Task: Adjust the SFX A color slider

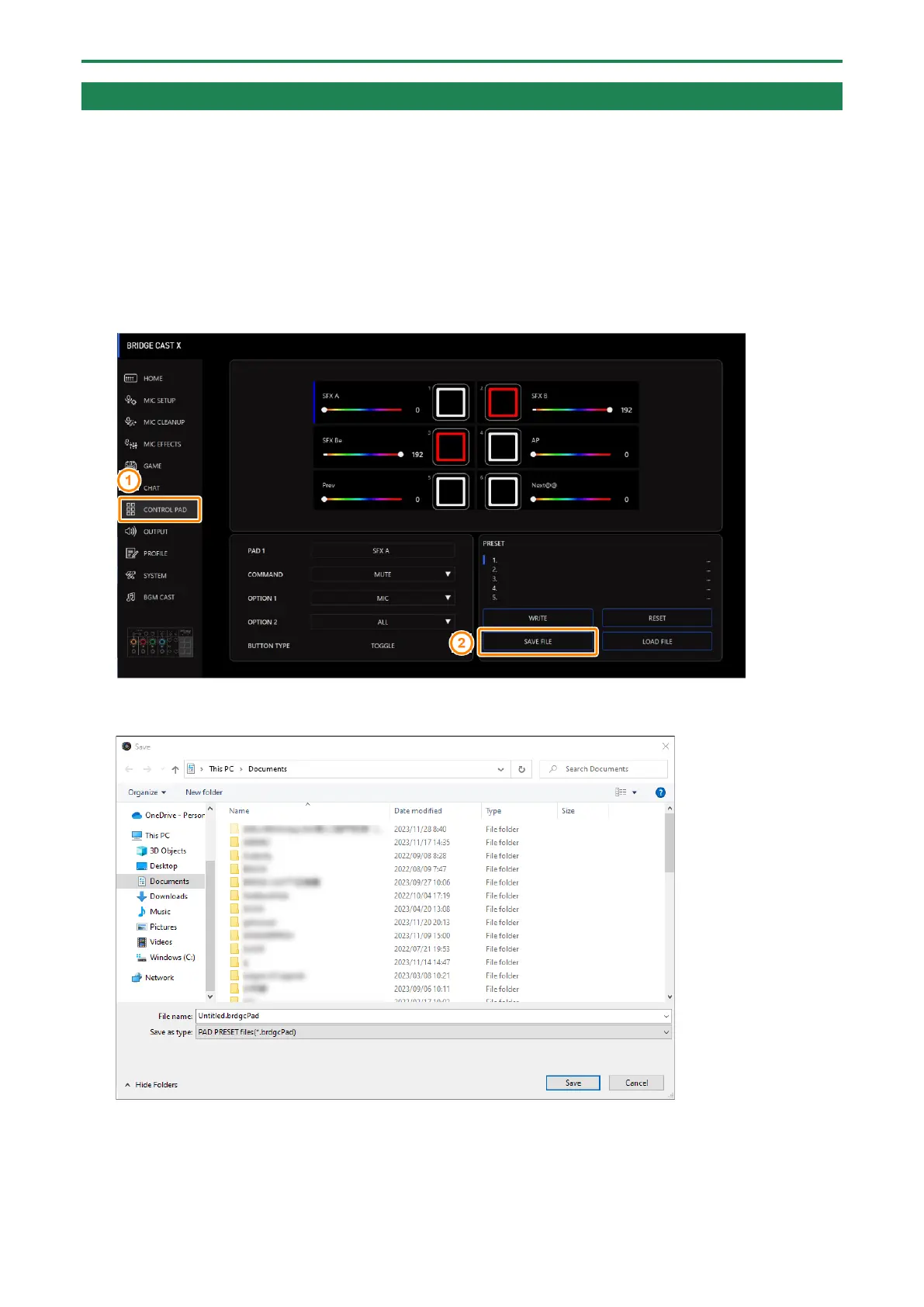Action: point(362,410)
